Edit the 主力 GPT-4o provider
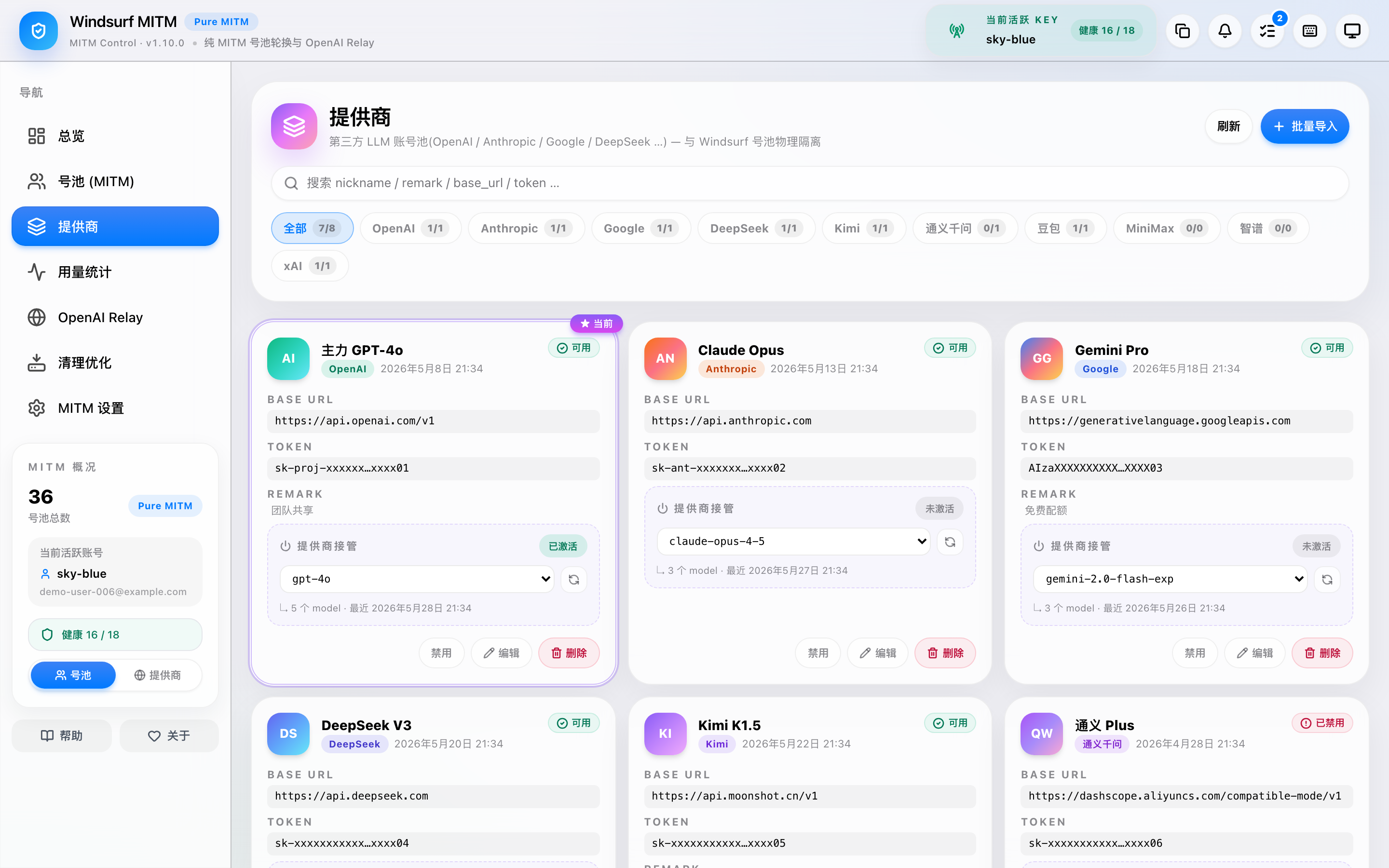This screenshot has height=868, width=1389. 502,653
